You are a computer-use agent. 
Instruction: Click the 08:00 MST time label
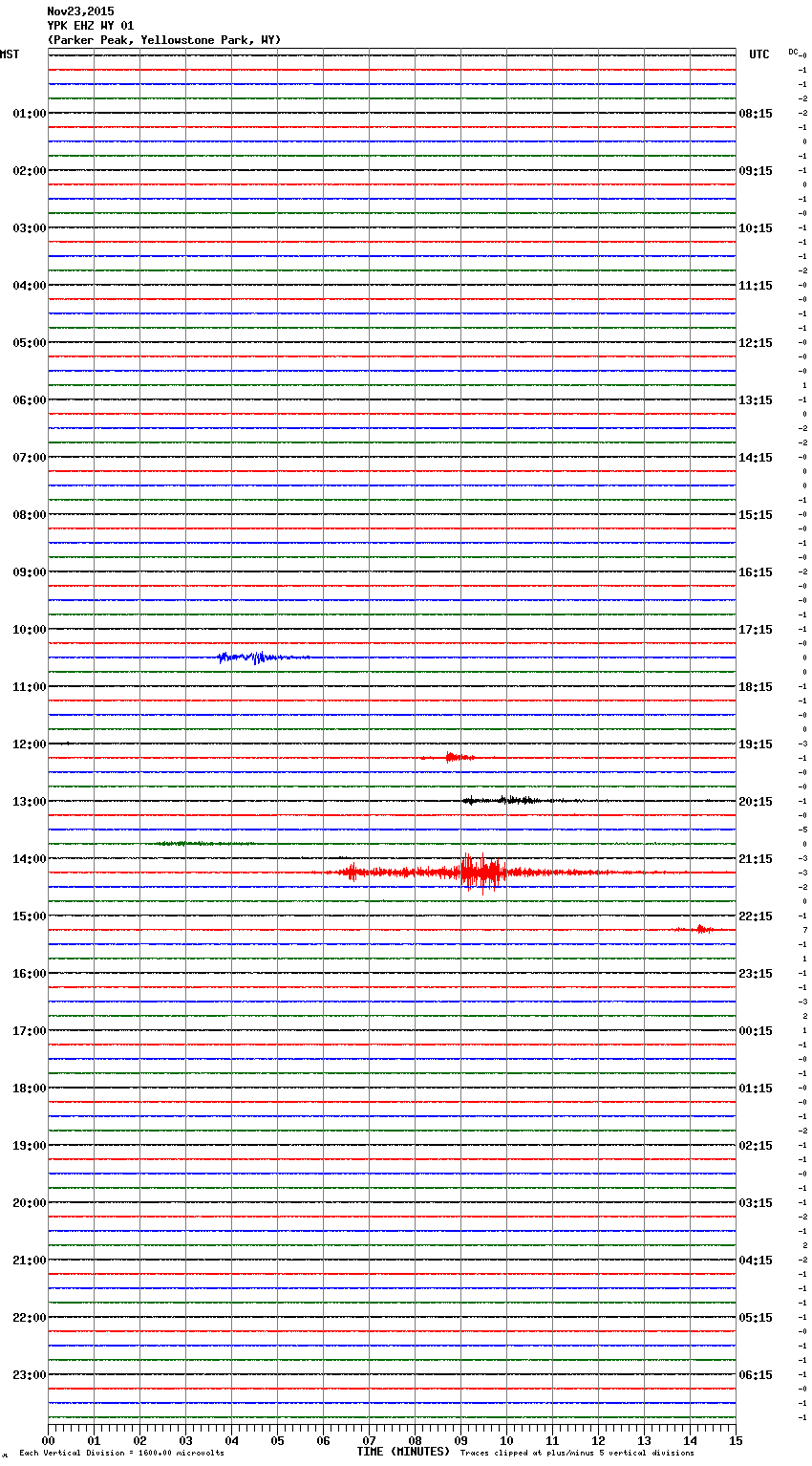click(x=30, y=515)
